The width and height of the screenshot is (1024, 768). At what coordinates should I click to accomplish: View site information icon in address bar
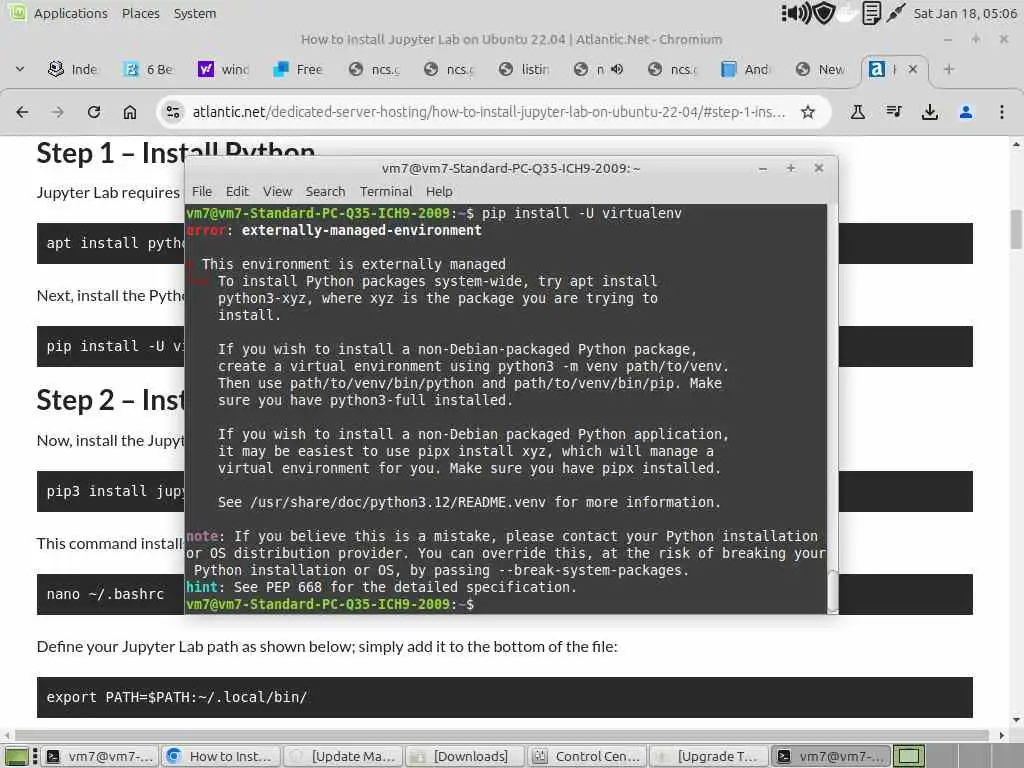coord(173,112)
